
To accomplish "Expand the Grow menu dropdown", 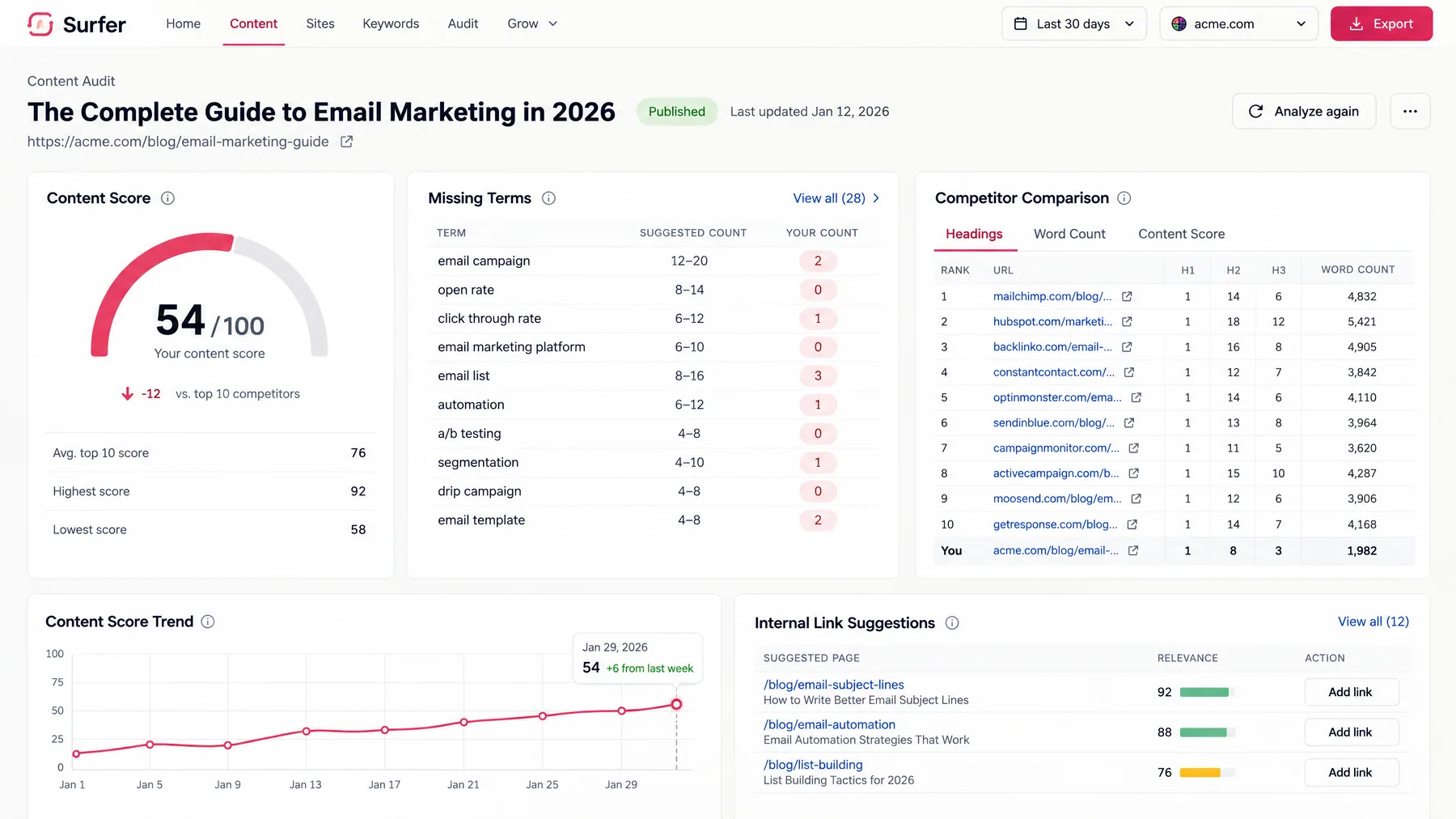I will pos(532,24).
